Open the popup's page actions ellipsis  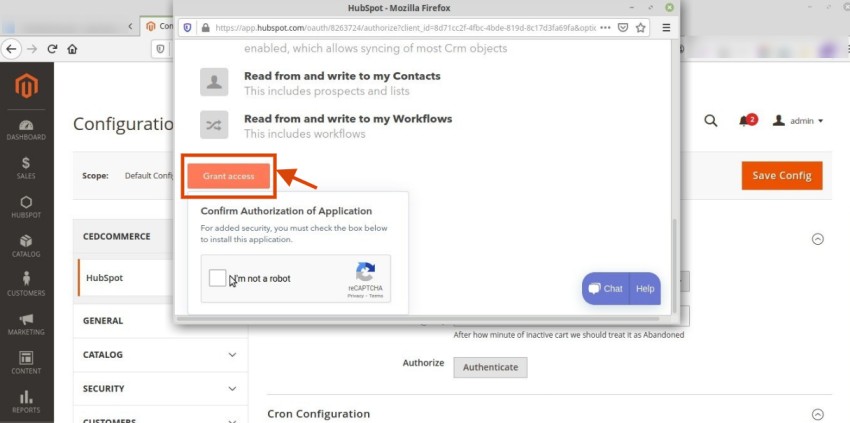(x=606, y=28)
